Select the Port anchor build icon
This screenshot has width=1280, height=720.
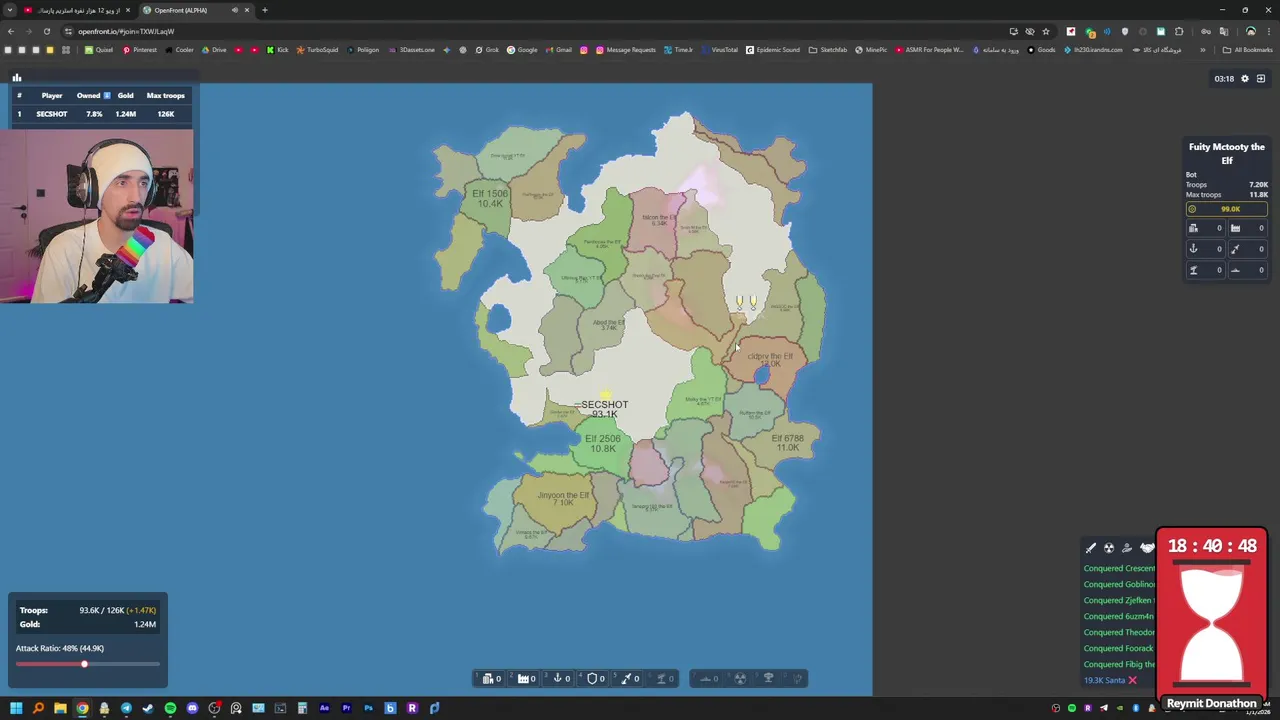click(x=560, y=679)
